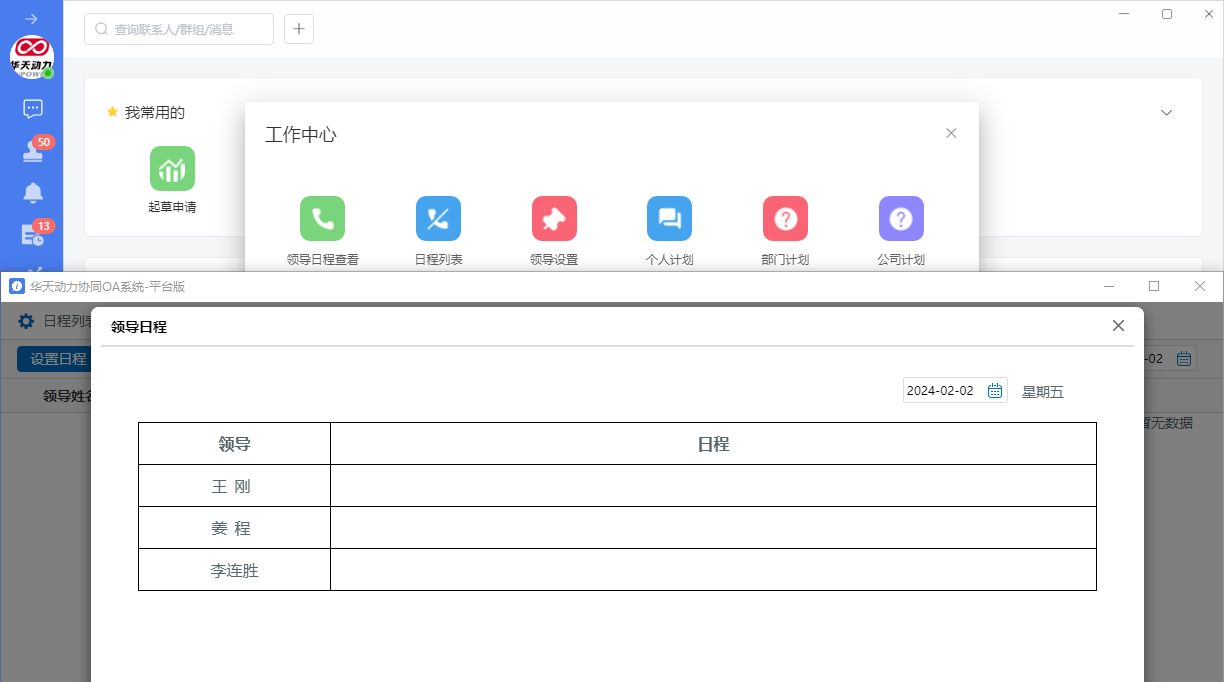Click the 查询联系人/群组/消息 search box

(180, 29)
